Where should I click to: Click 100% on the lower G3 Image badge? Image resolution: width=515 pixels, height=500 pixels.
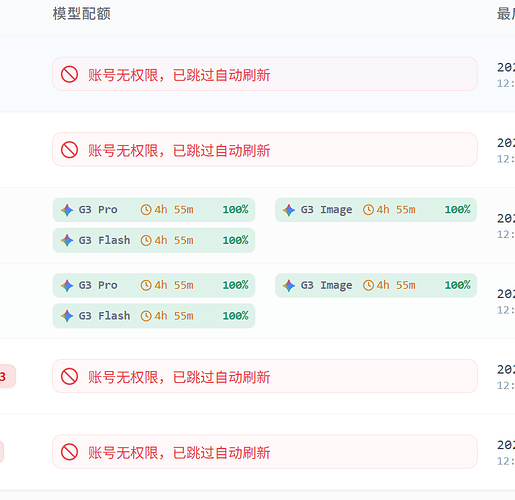click(457, 285)
